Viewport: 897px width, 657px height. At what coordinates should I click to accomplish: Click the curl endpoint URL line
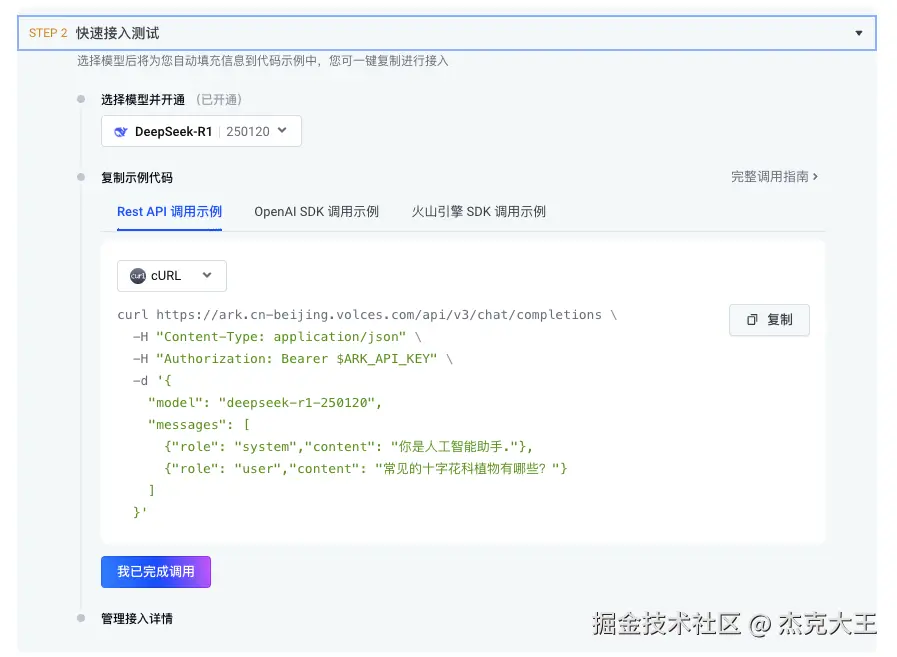(x=367, y=315)
